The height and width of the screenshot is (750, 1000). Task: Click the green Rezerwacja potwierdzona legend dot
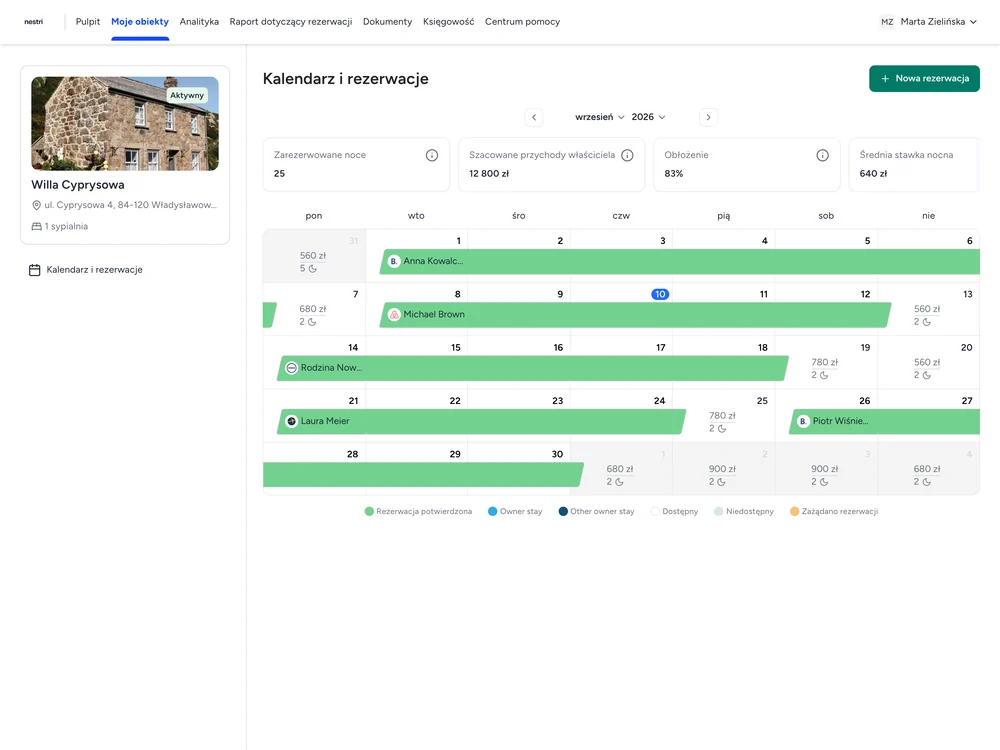click(369, 511)
